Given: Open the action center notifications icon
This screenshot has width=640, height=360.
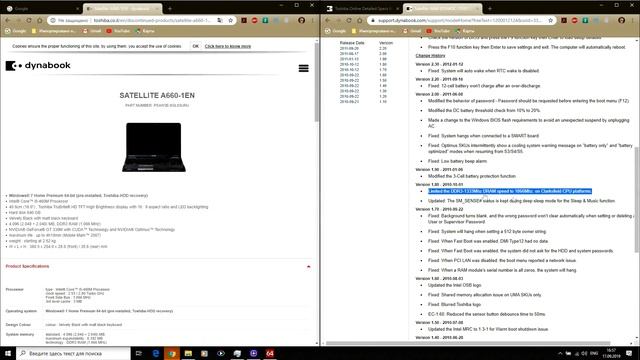Looking at the screenshot, I should tap(629, 353).
